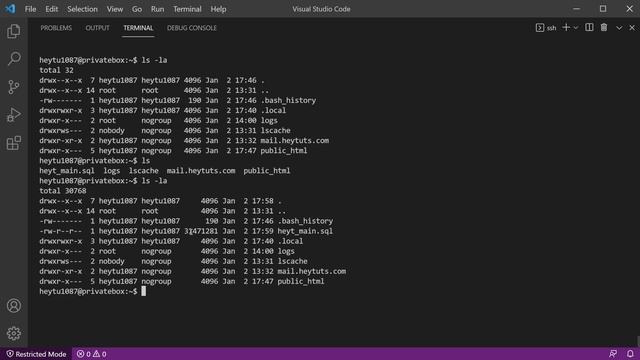Viewport: 640px width, 360px height.
Task: Close the terminal panel
Action: click(x=632, y=28)
